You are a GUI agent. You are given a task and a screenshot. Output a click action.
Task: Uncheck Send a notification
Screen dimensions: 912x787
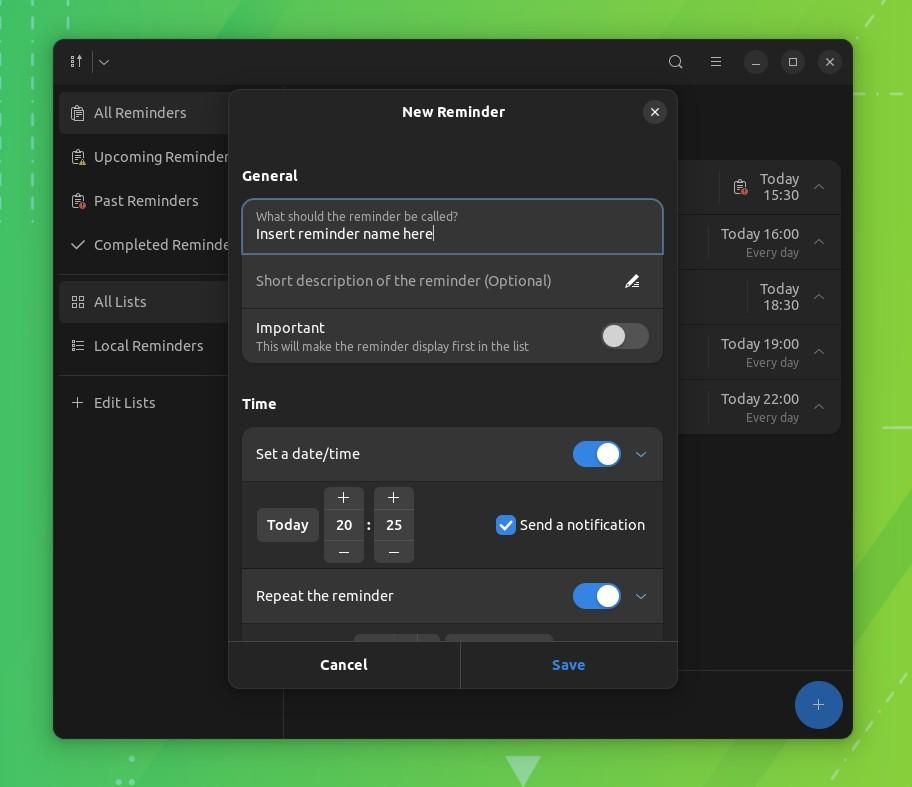505,525
